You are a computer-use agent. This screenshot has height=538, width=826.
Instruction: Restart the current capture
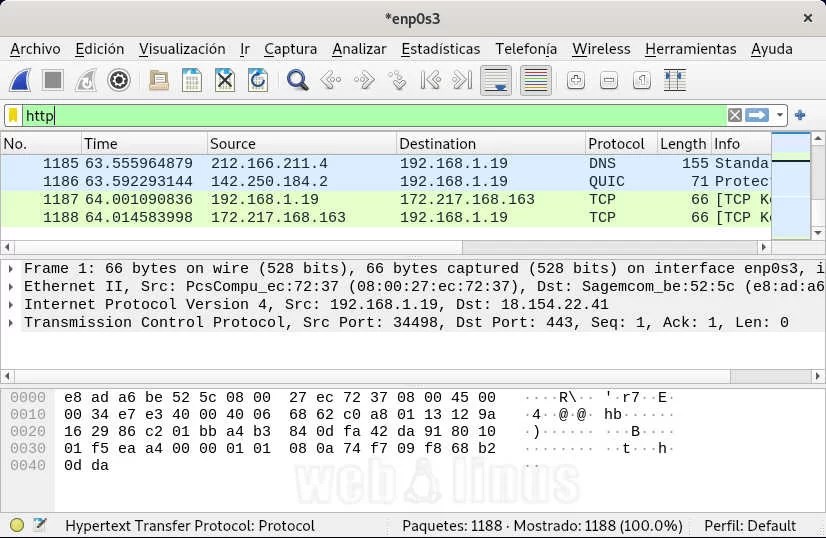coord(86,81)
